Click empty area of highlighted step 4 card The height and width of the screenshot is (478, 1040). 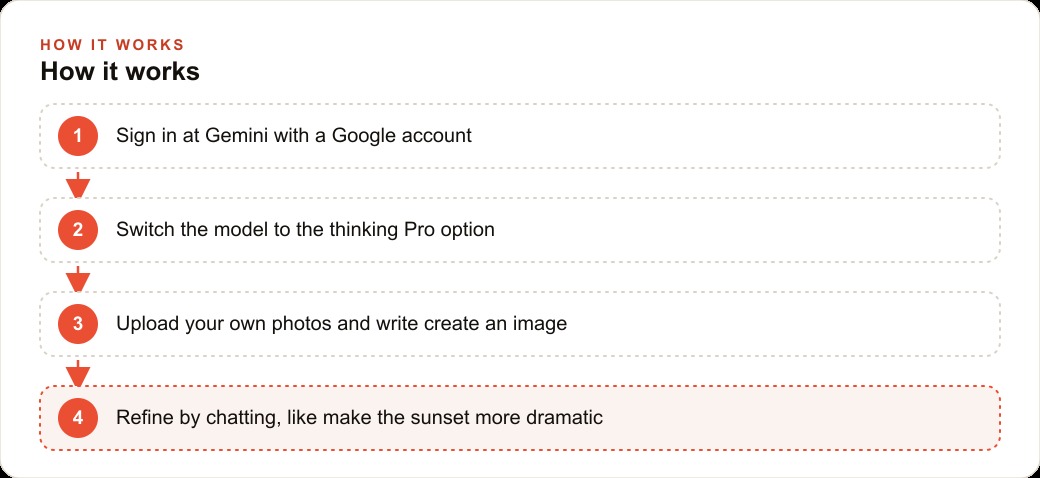[796, 418]
